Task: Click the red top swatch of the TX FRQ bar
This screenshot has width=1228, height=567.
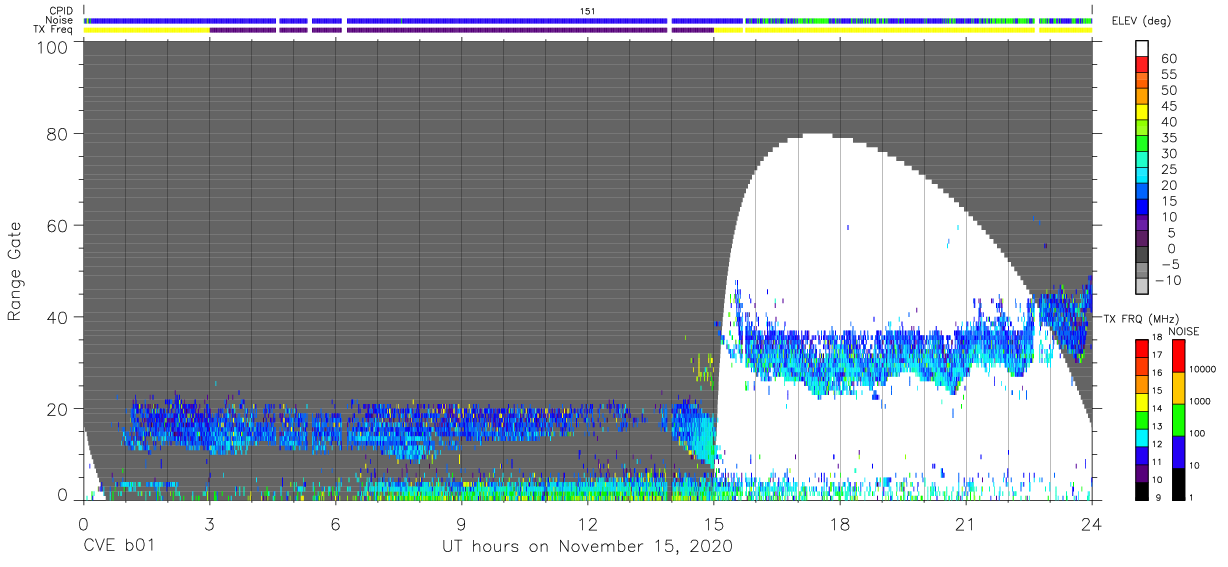Action: [1142, 348]
